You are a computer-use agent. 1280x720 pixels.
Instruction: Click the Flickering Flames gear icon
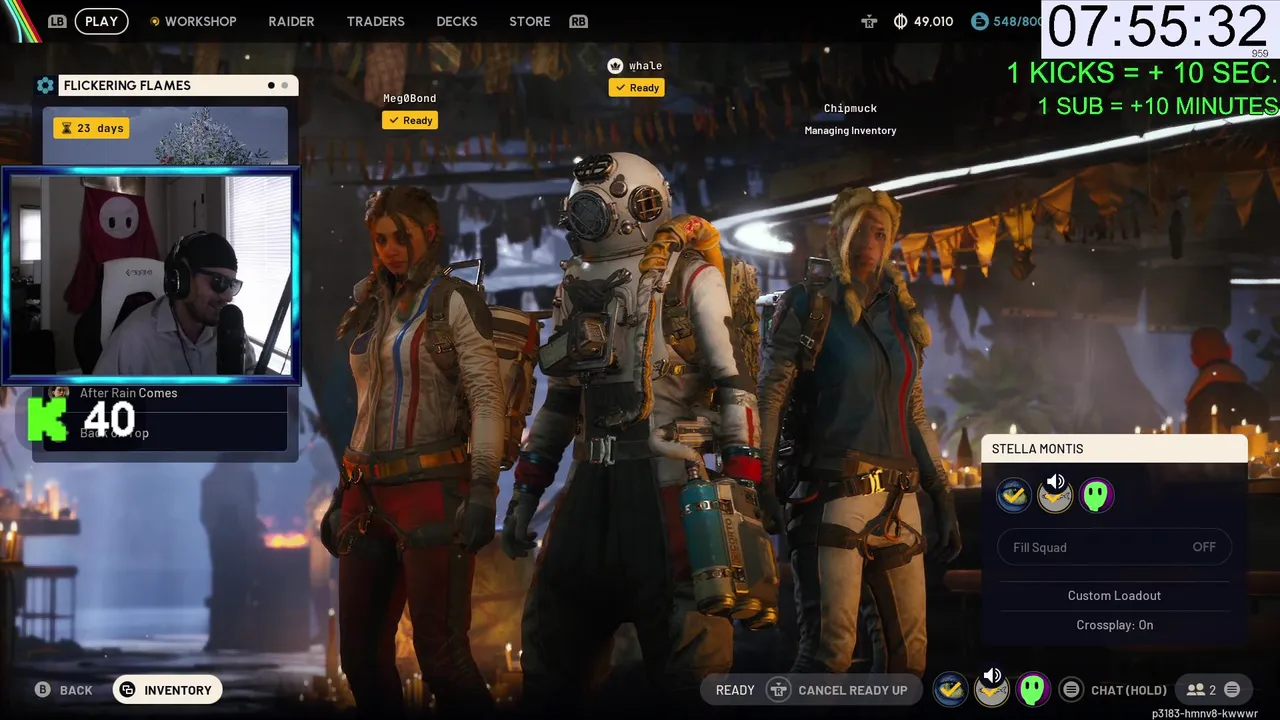pos(45,86)
